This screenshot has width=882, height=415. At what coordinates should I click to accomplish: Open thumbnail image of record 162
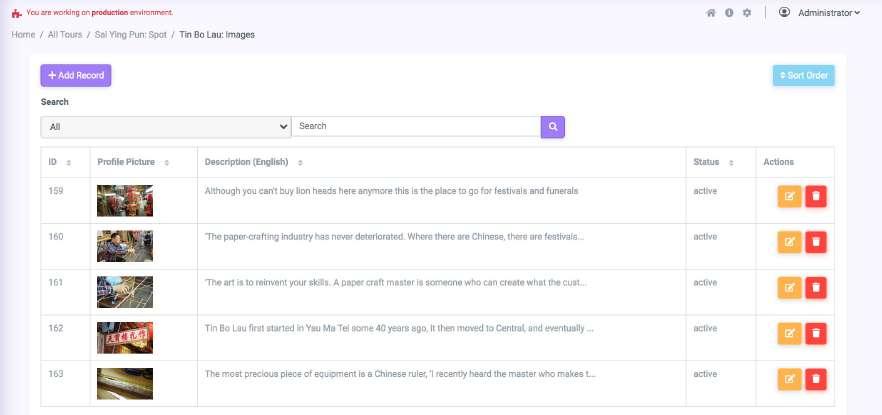tap(125, 338)
